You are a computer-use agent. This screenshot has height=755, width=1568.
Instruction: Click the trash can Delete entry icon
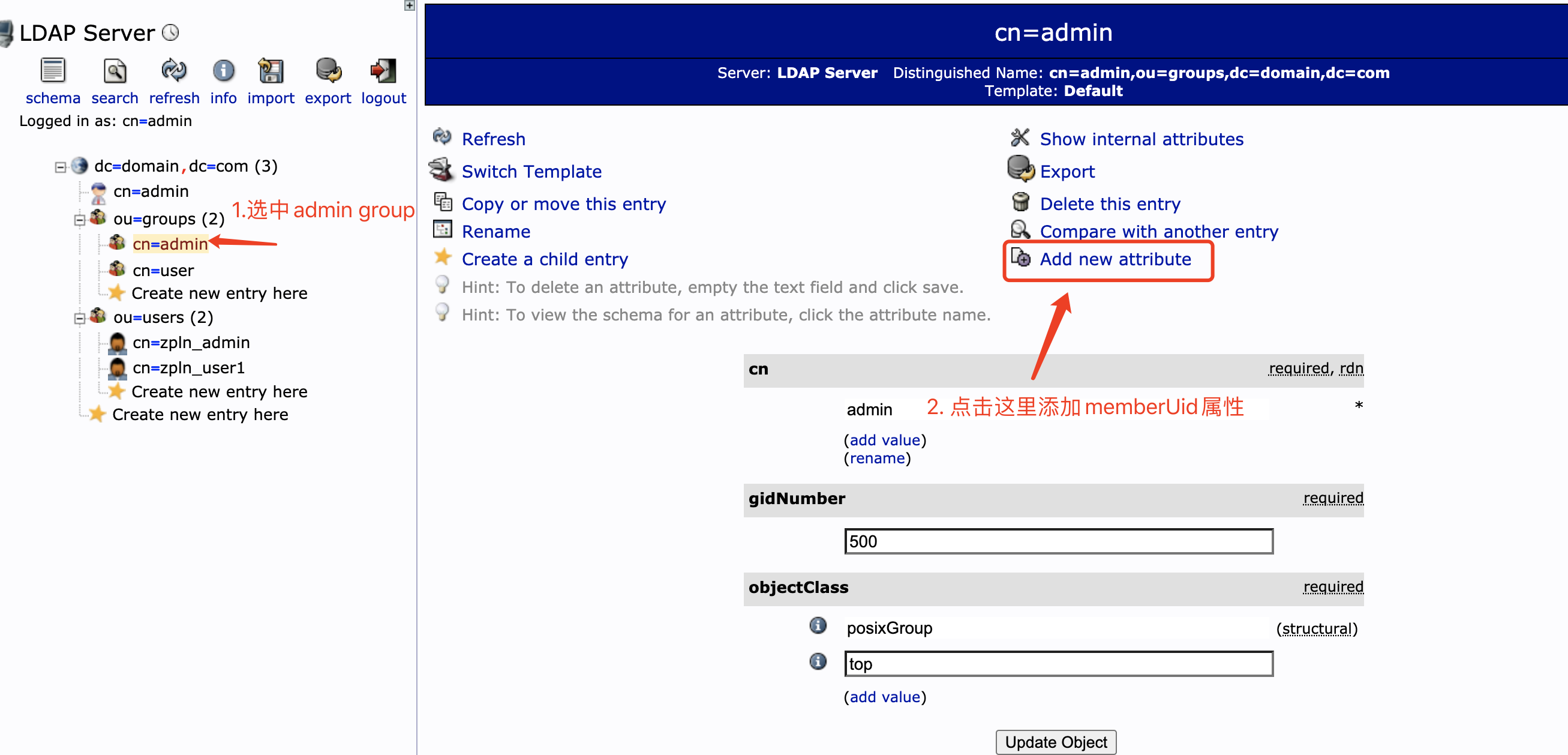pos(1020,202)
